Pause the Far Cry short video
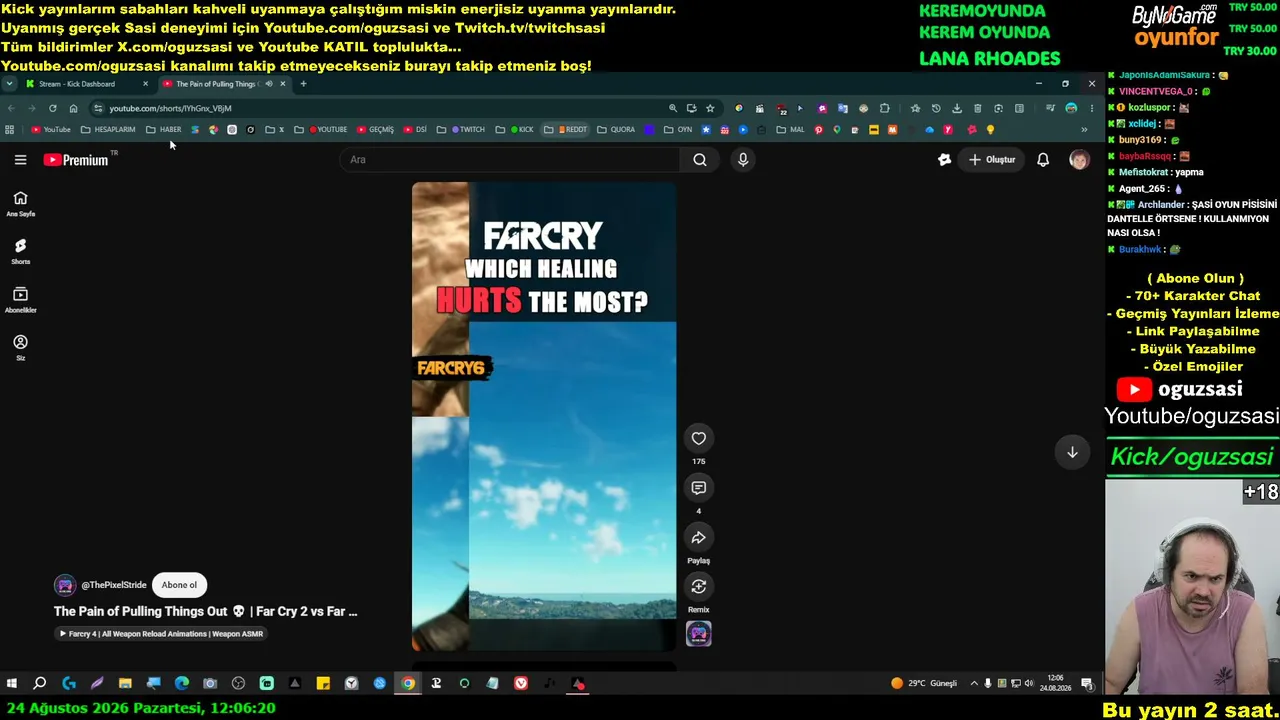 (544, 417)
